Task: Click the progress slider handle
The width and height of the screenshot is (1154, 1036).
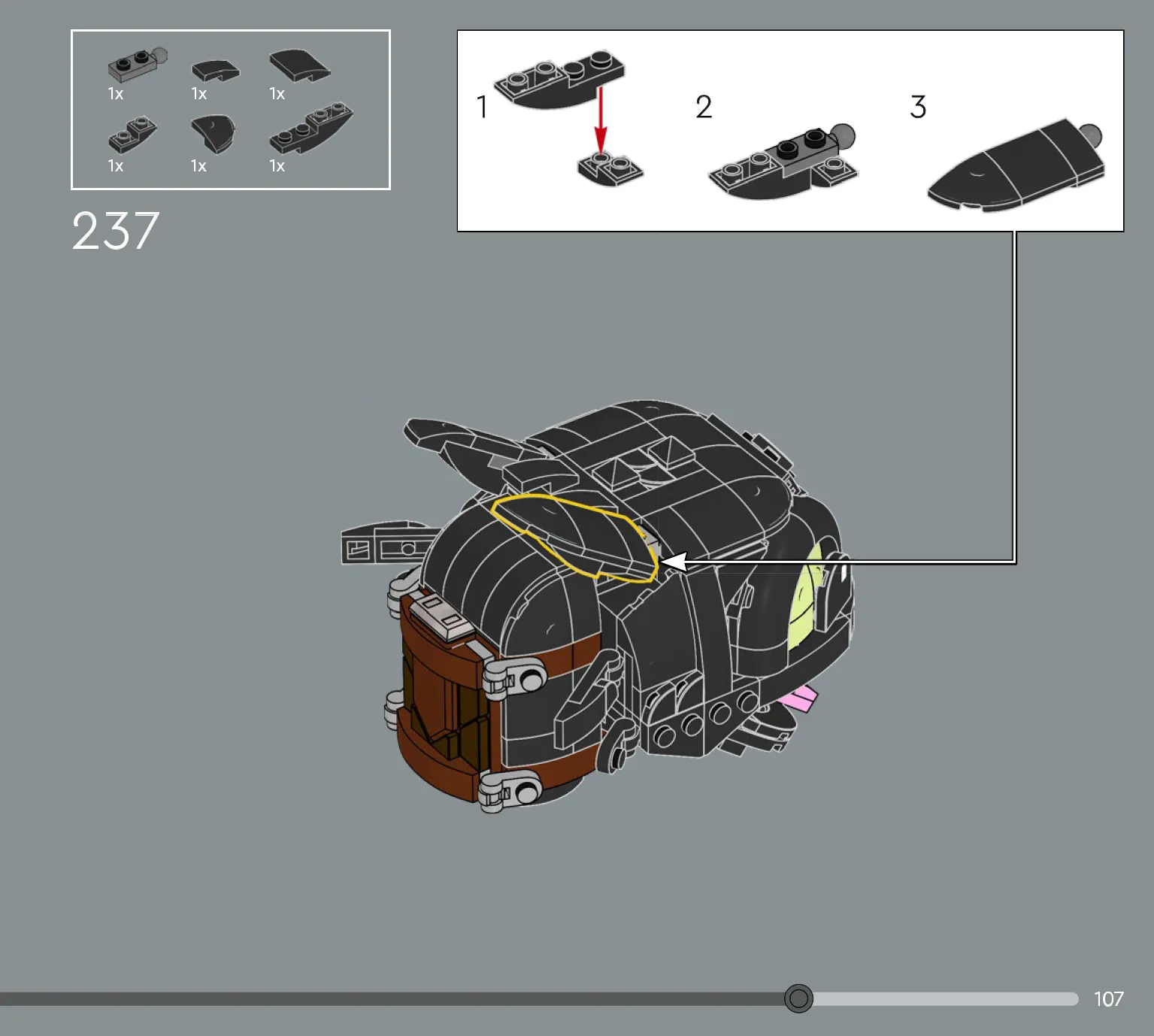Action: (798, 998)
